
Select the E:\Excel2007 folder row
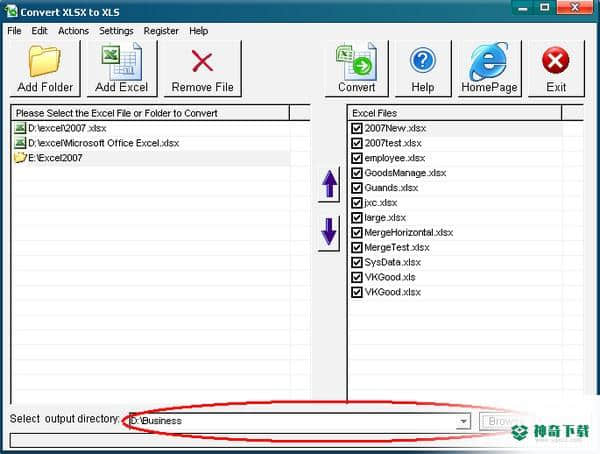150,158
